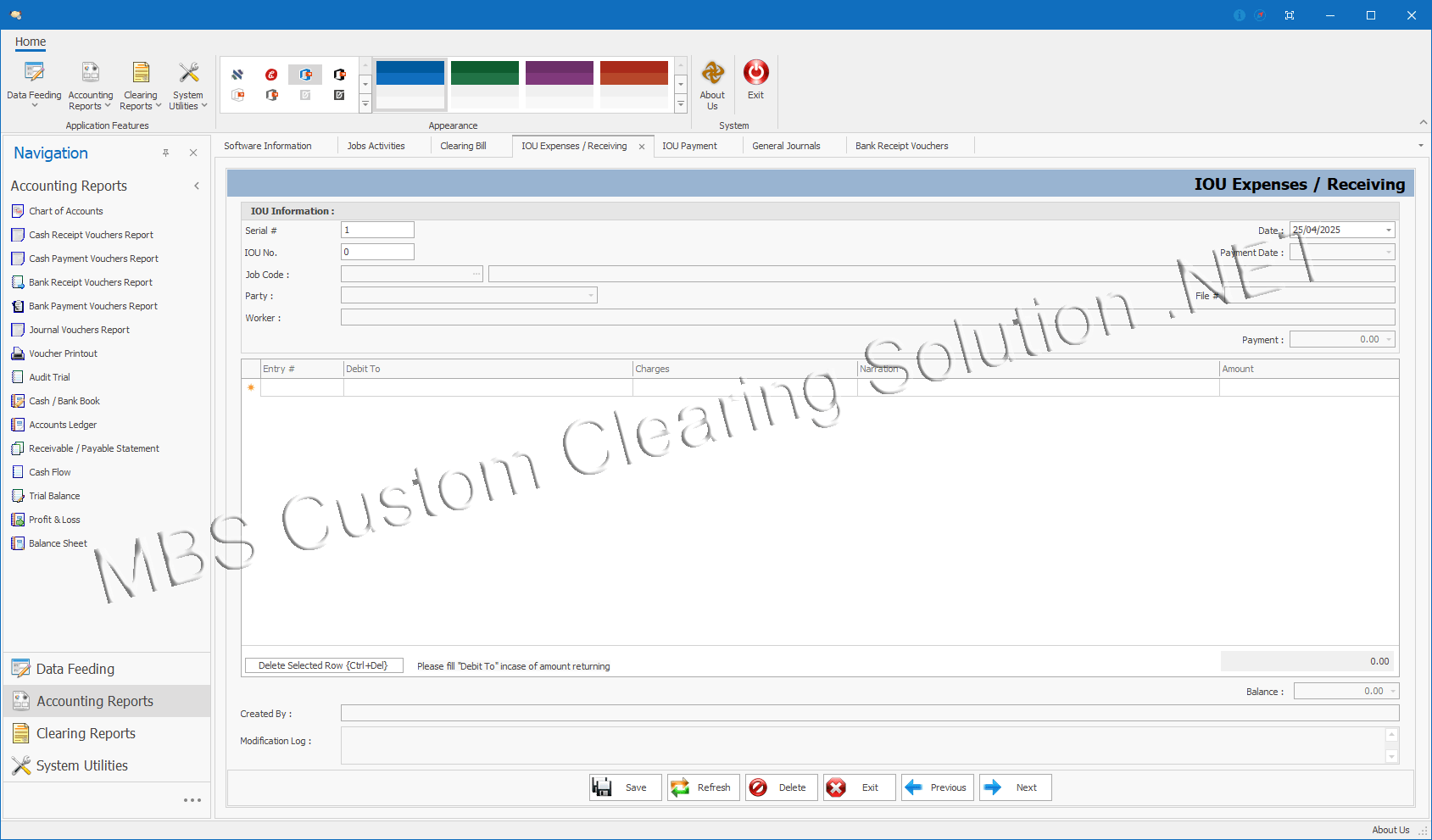Close the Navigation panel
Image resolution: width=1432 pixels, height=840 pixels.
pyautogui.click(x=193, y=153)
